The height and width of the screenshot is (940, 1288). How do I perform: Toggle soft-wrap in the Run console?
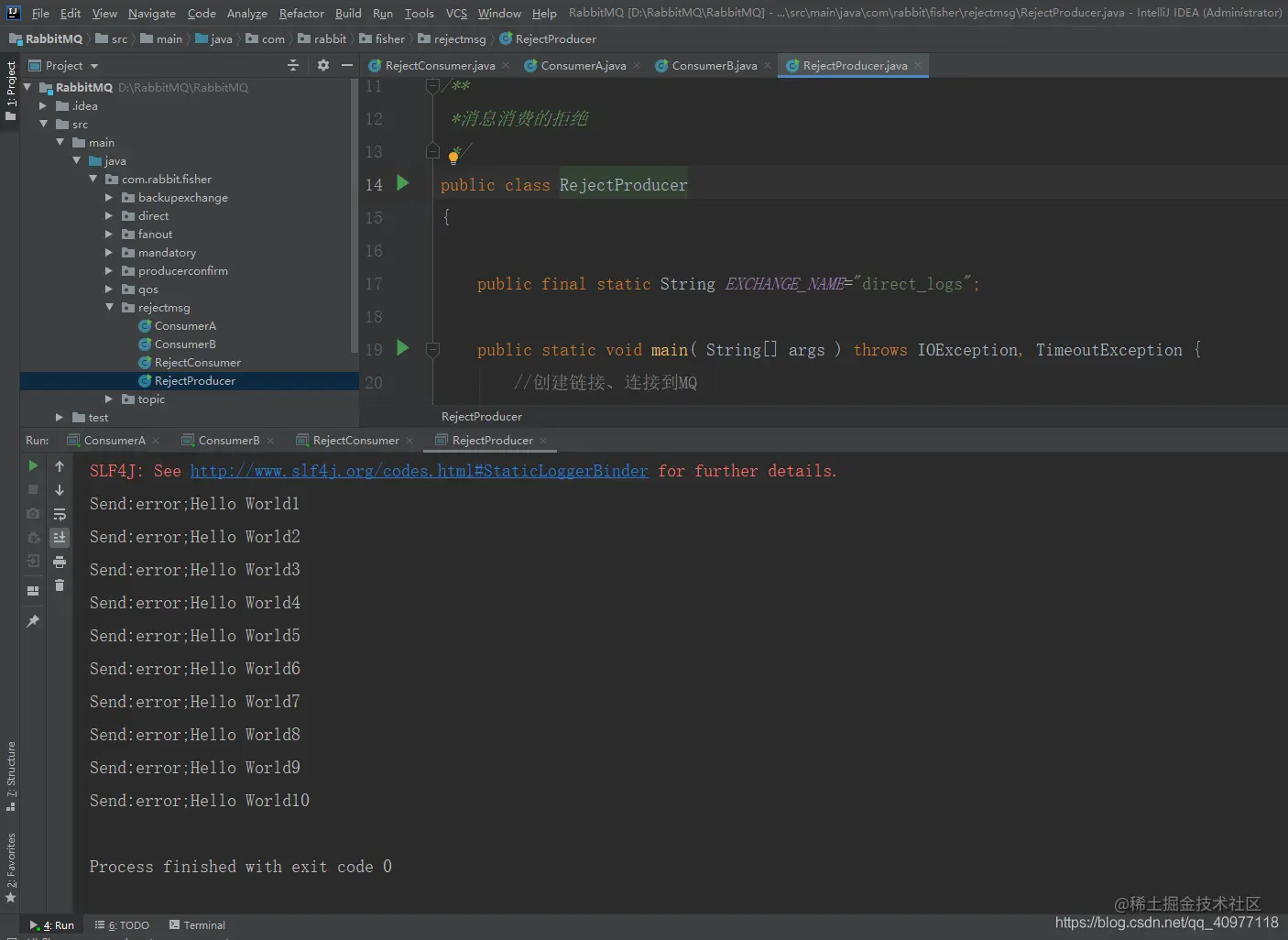[60, 514]
